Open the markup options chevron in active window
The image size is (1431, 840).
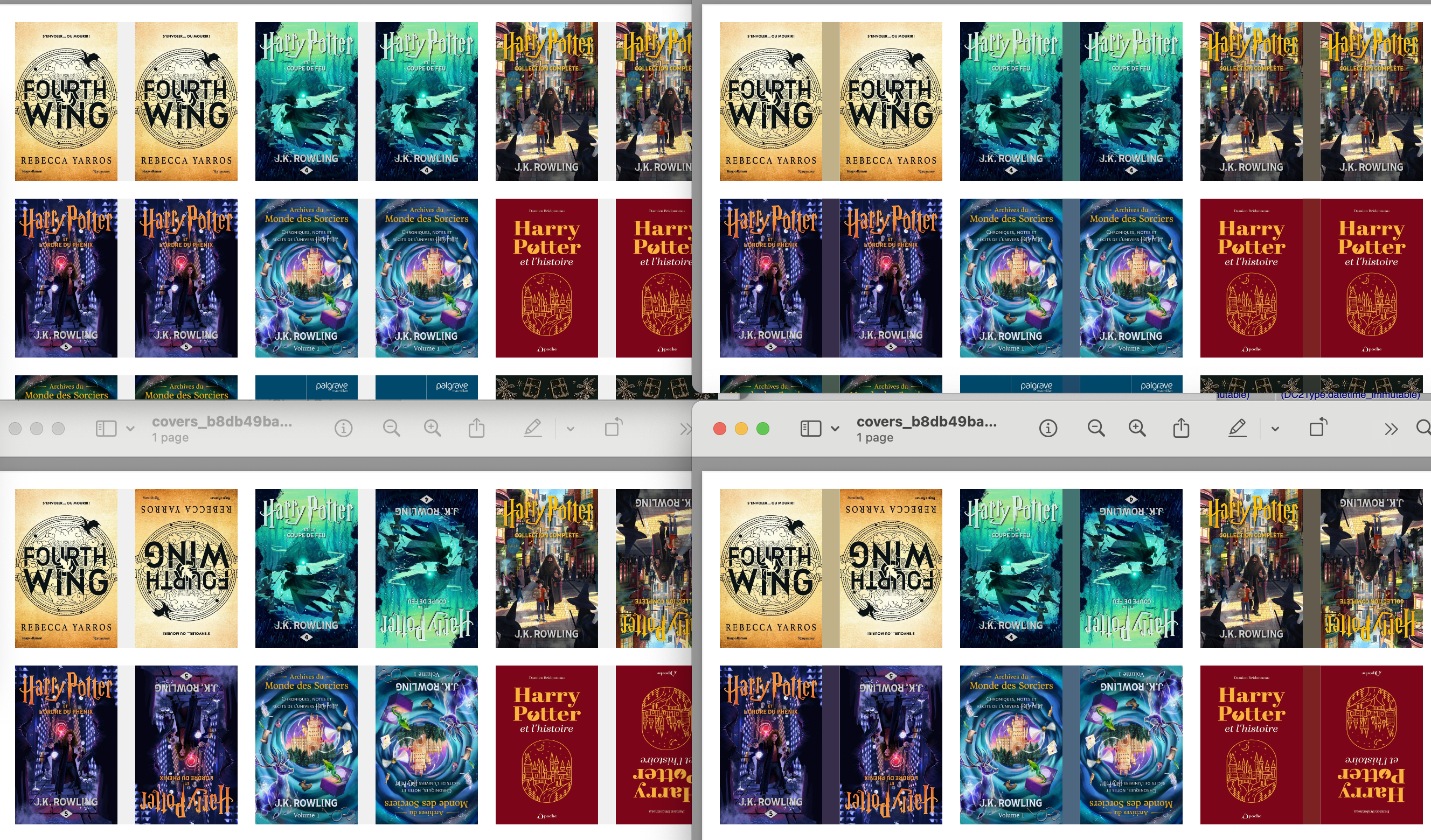click(x=1275, y=429)
